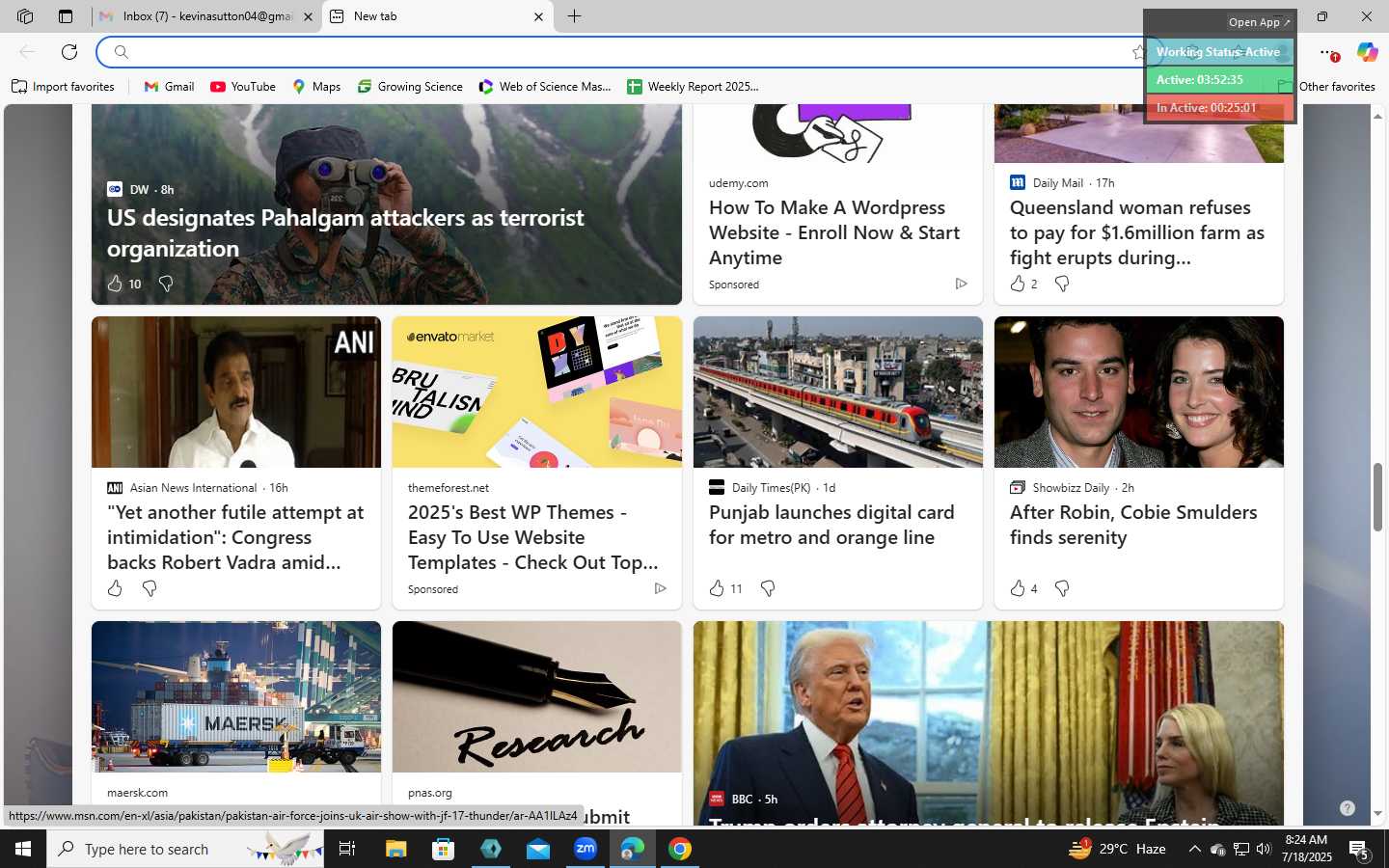Screen dimensions: 1389x868
Task: Like the Queensland woman article
Action: 1018,284
